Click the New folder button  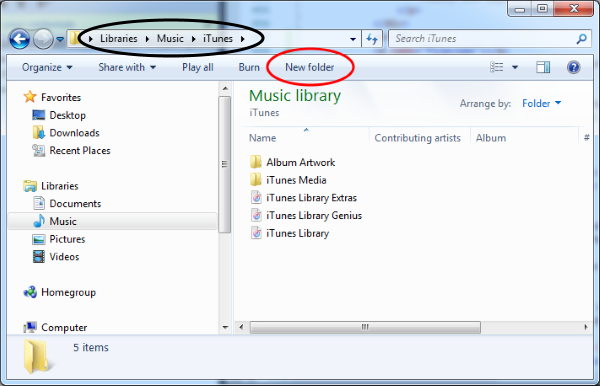(x=310, y=67)
